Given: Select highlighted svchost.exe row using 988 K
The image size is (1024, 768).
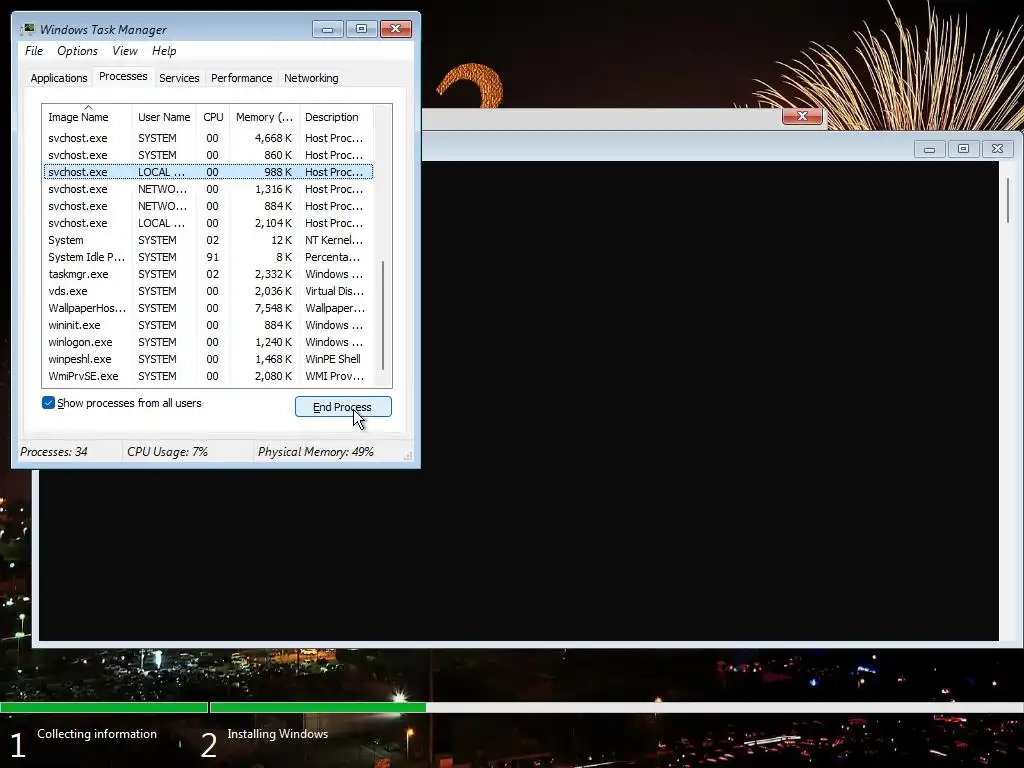Looking at the screenshot, I should tap(208, 172).
